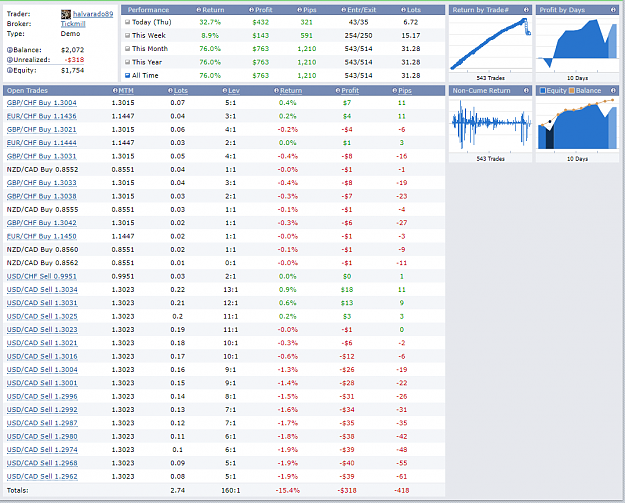Screen dimensions: 625x503
Task: Open EUR/CHF Buy 1.1450 trade
Action: [41, 236]
